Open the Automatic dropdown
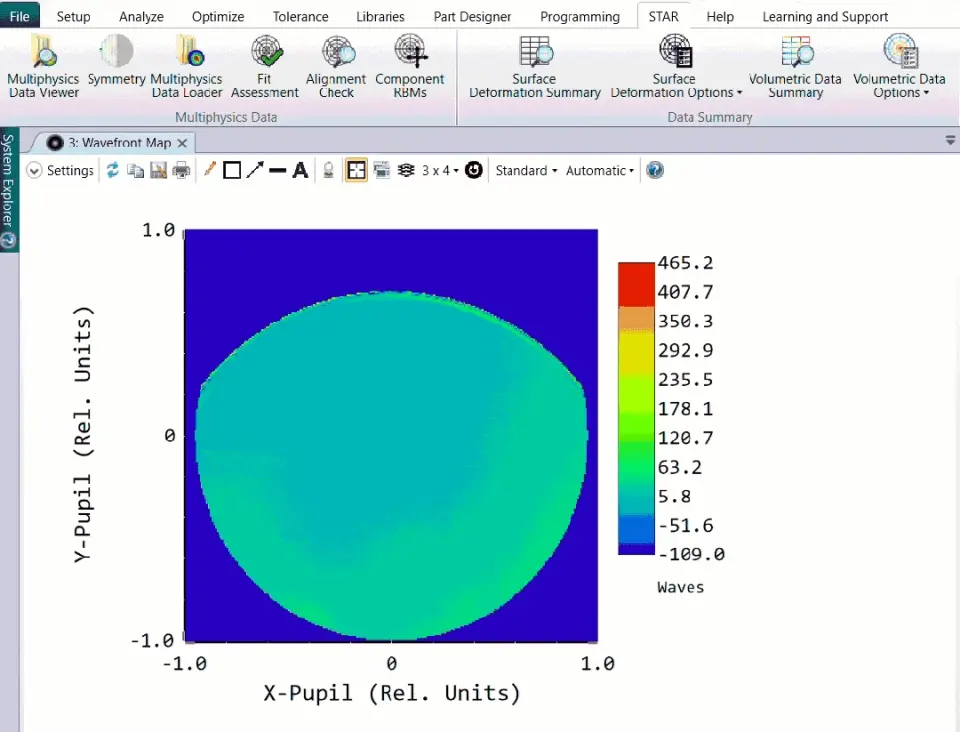 click(x=599, y=170)
